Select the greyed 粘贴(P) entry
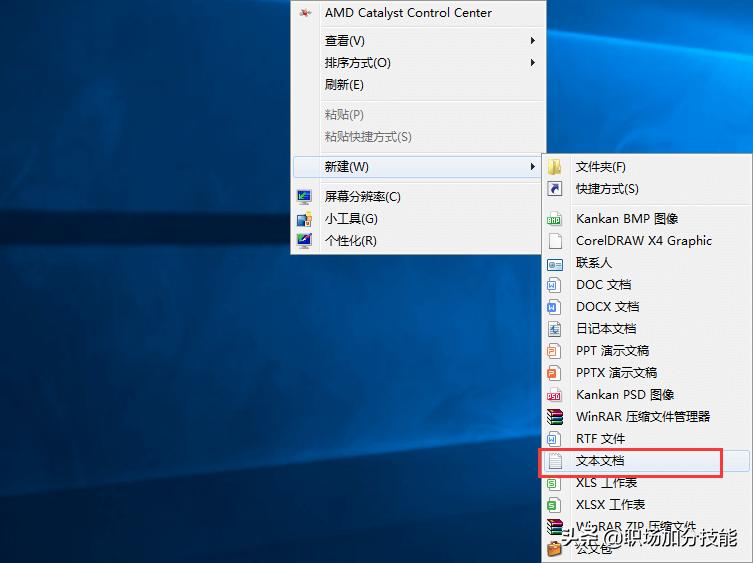This screenshot has height=563, width=753. (x=418, y=115)
